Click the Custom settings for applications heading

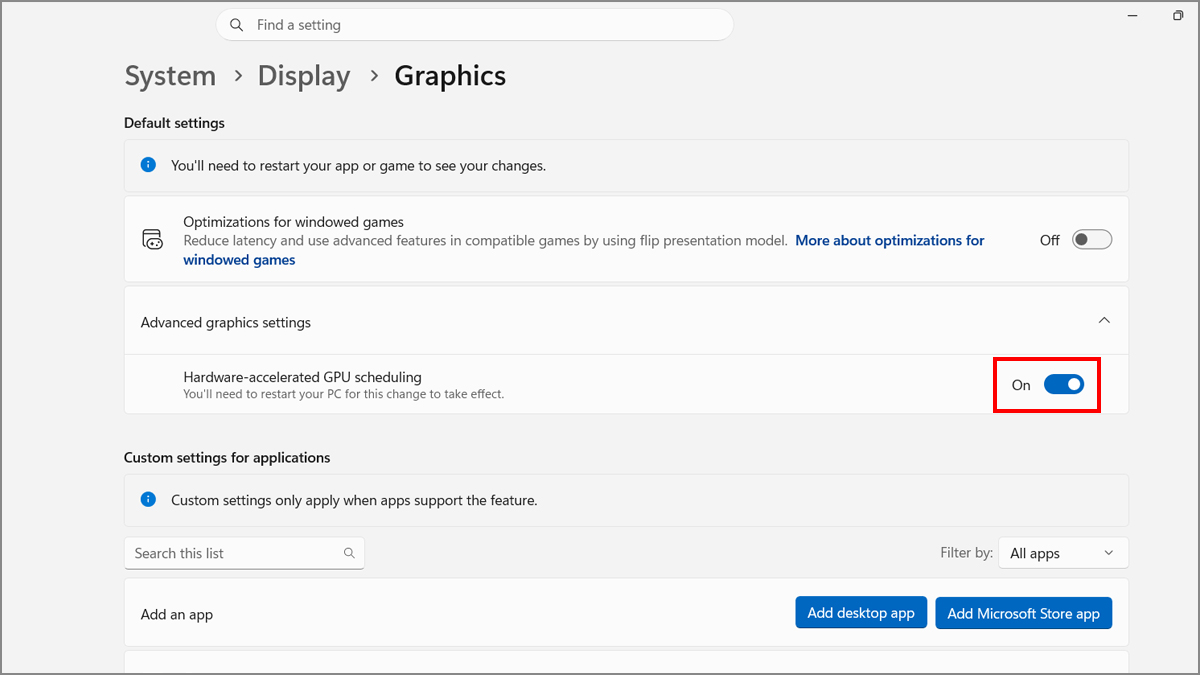point(227,457)
